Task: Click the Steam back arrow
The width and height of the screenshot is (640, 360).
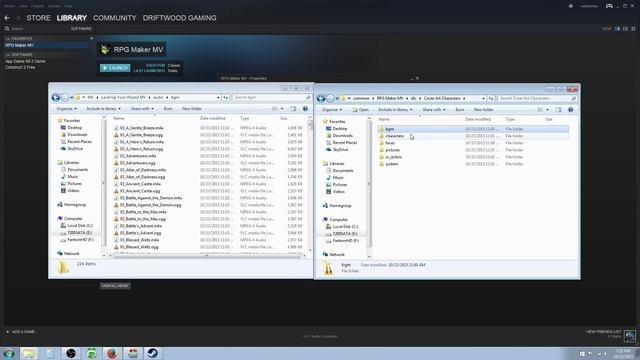Action: (x=7, y=18)
